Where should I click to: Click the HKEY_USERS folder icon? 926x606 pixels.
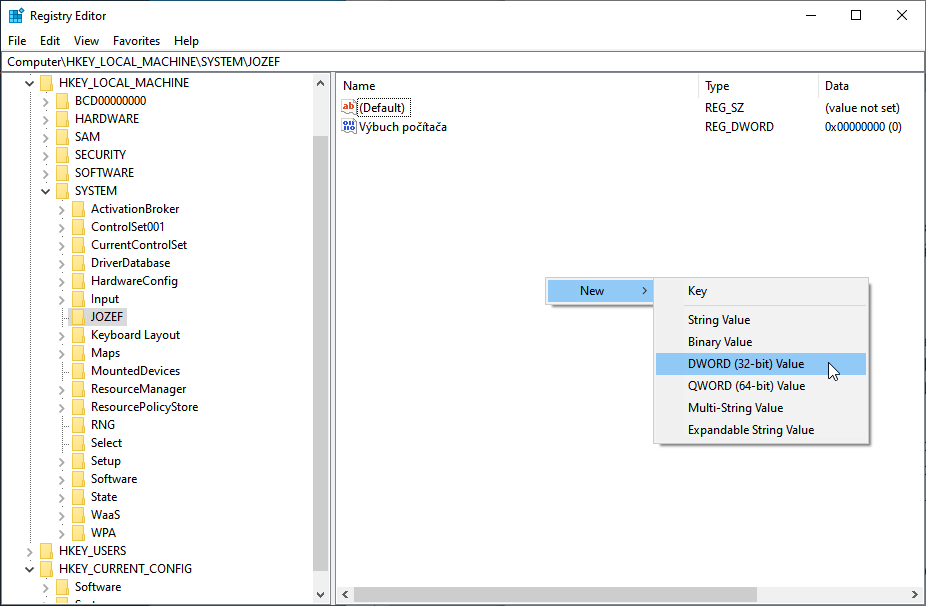point(46,551)
